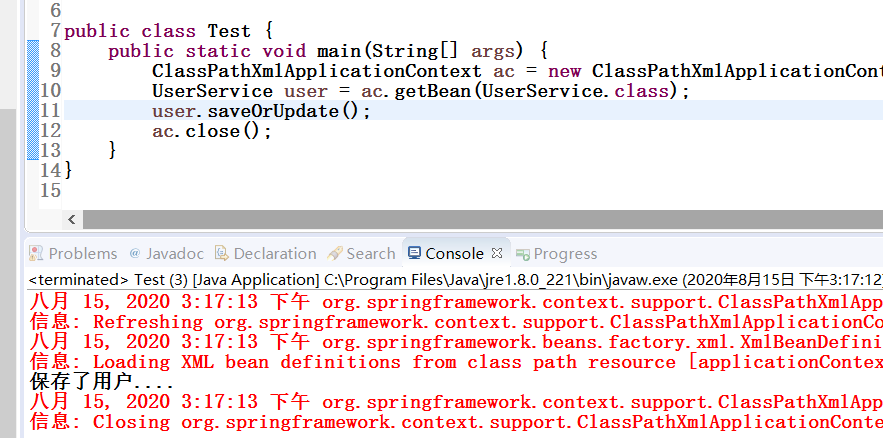
Task: Click the 'Closing org.springframework' log line
Action: [x=456, y=422]
